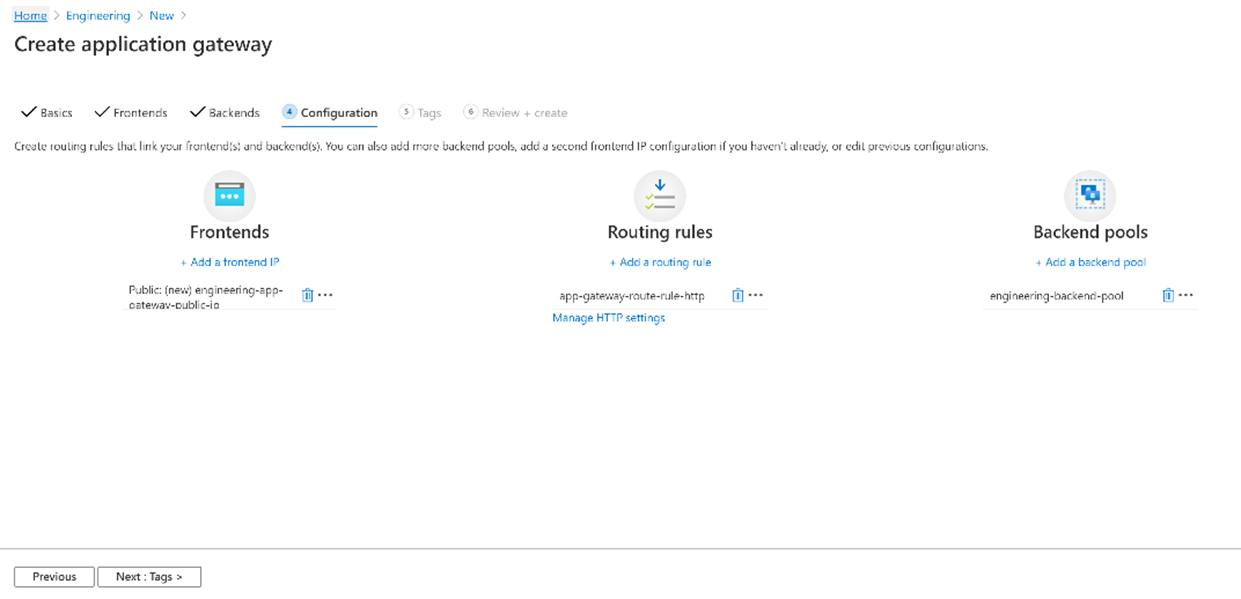The height and width of the screenshot is (599, 1241).
Task: Delete the engineering-app-gateway-public-ip frontend
Action: (x=308, y=295)
